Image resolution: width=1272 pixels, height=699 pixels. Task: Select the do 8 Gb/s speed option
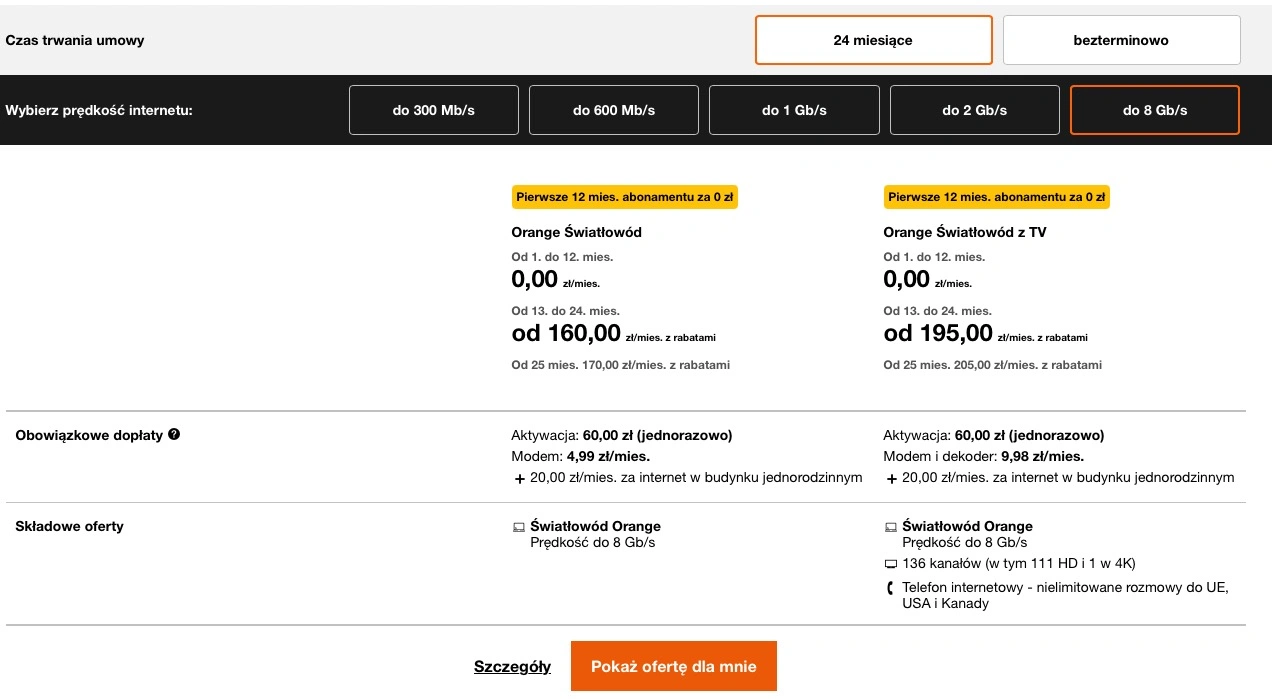click(x=1155, y=110)
